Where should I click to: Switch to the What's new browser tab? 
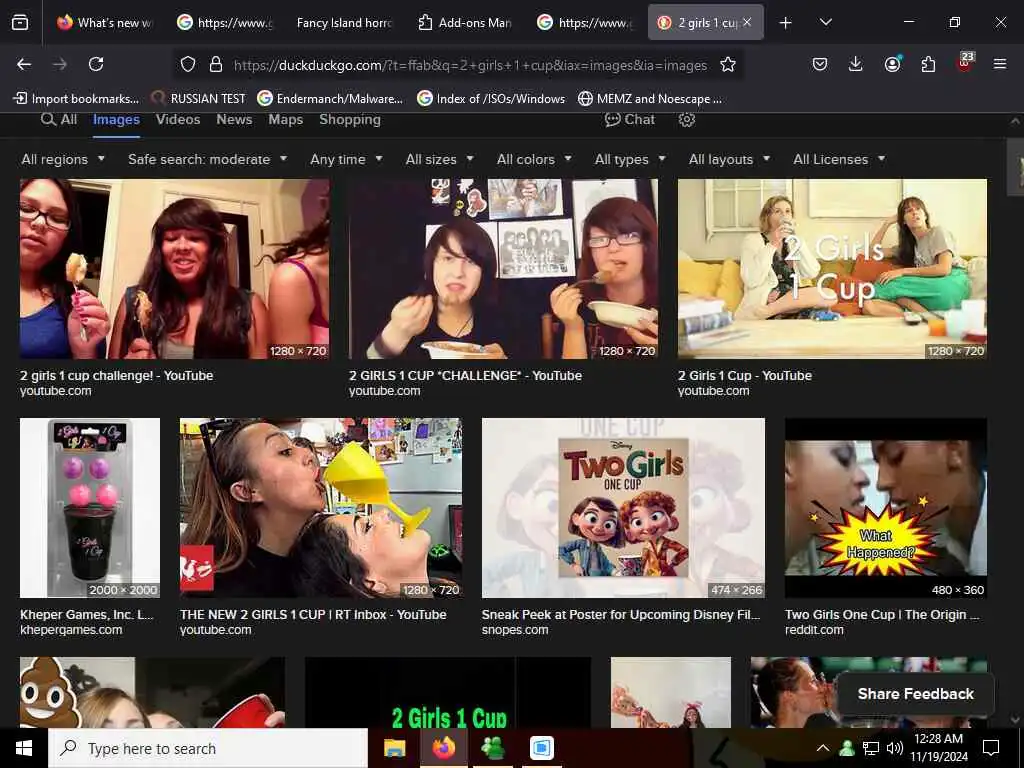(104, 23)
